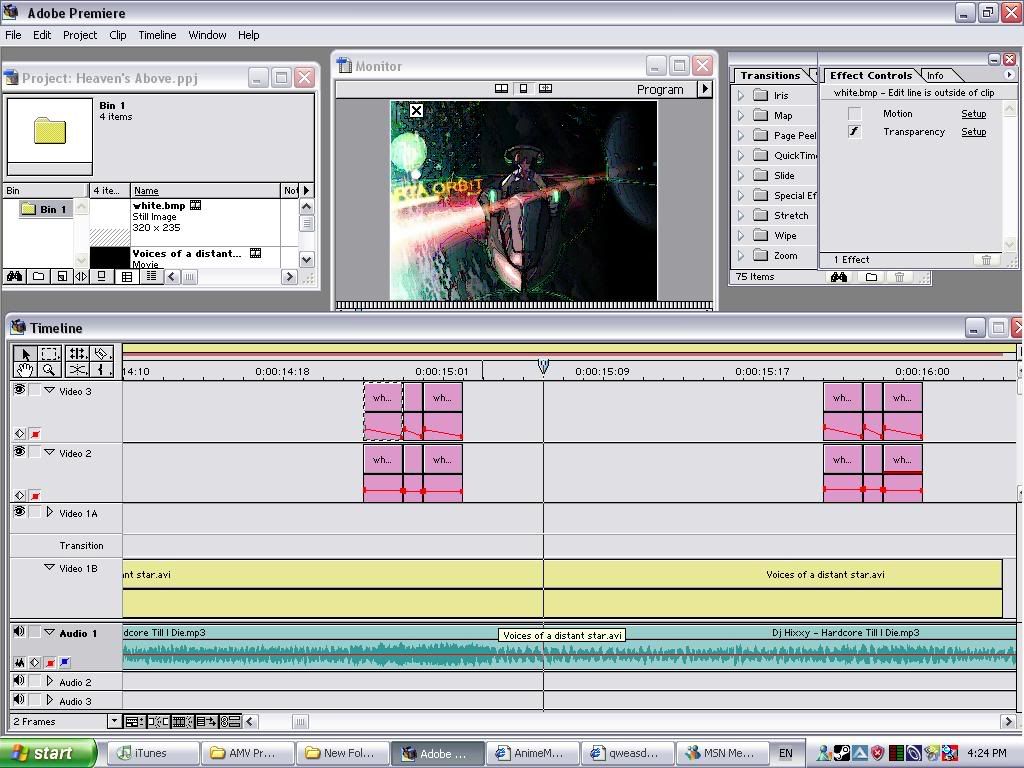
Task: Switch to the Info tab
Action: pyautogui.click(x=935, y=75)
